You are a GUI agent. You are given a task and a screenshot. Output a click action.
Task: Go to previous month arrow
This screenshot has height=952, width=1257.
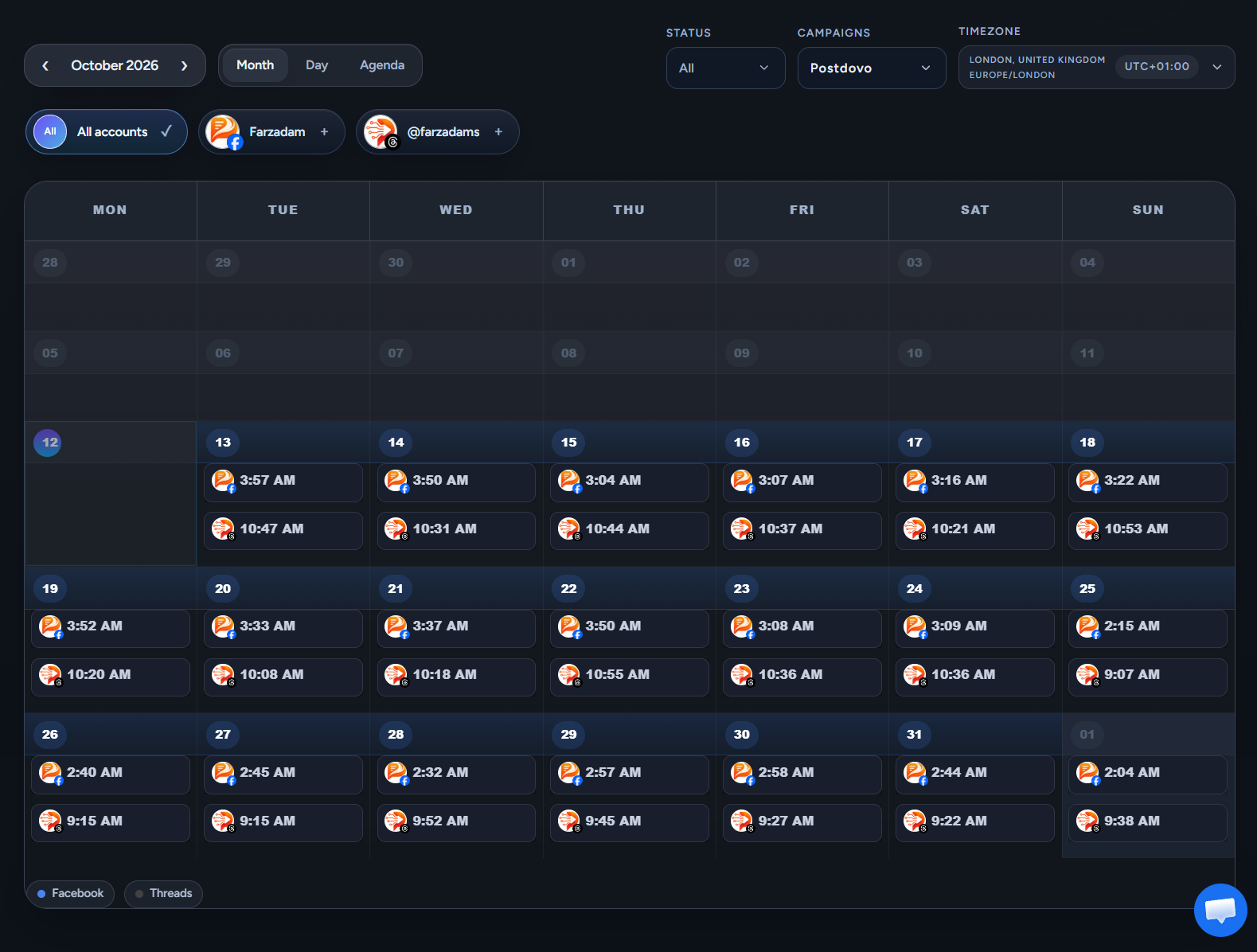(45, 66)
